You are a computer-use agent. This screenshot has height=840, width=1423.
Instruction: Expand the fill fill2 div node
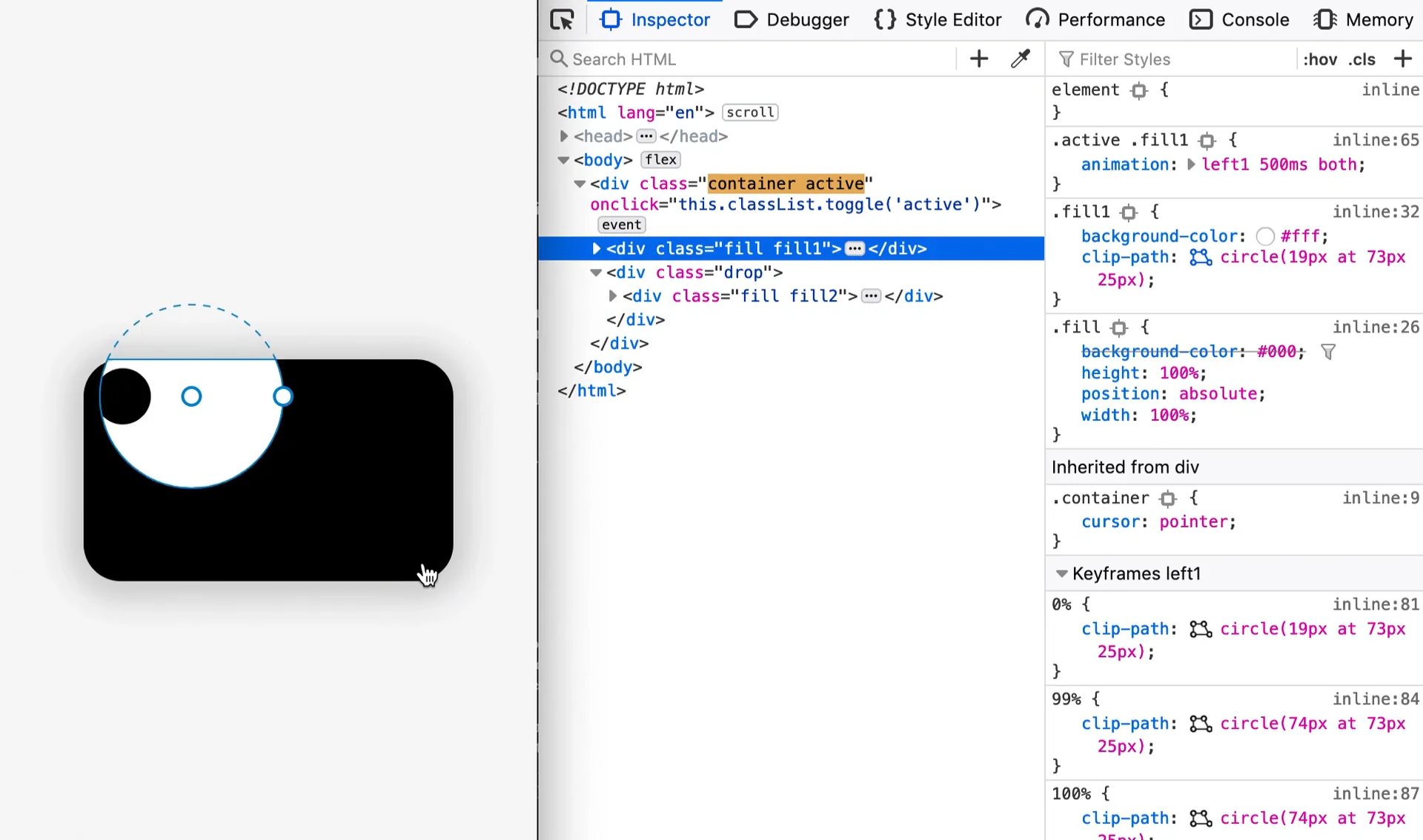[x=613, y=296]
